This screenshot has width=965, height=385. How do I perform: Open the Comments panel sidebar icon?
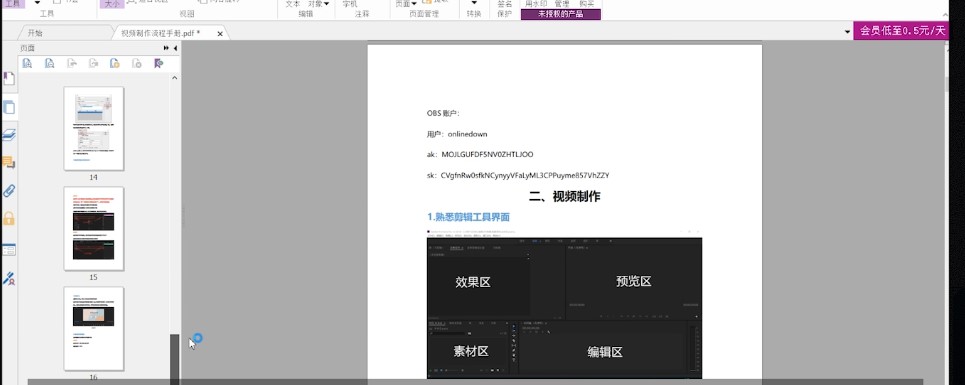(9, 162)
